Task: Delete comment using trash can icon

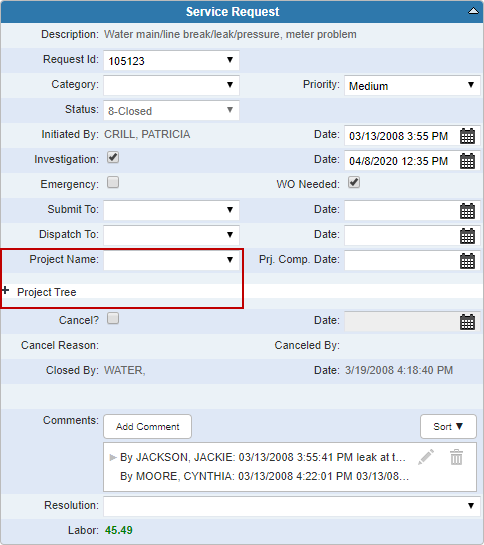Action: (457, 457)
